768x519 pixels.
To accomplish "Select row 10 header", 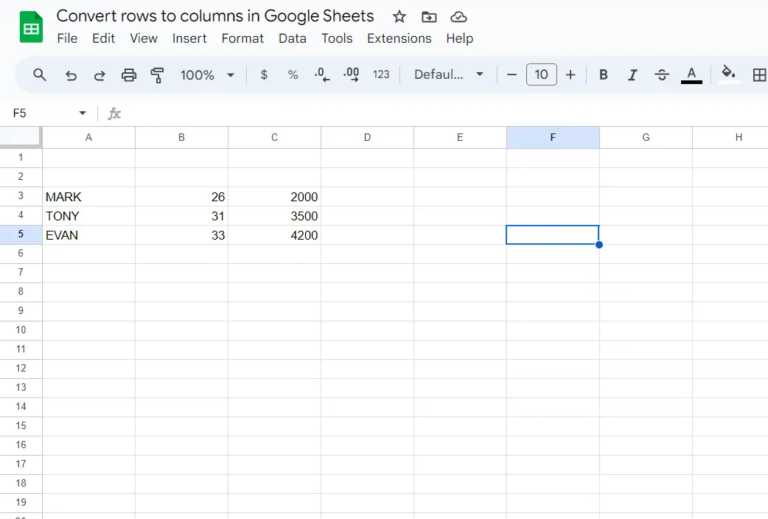I will 21,330.
